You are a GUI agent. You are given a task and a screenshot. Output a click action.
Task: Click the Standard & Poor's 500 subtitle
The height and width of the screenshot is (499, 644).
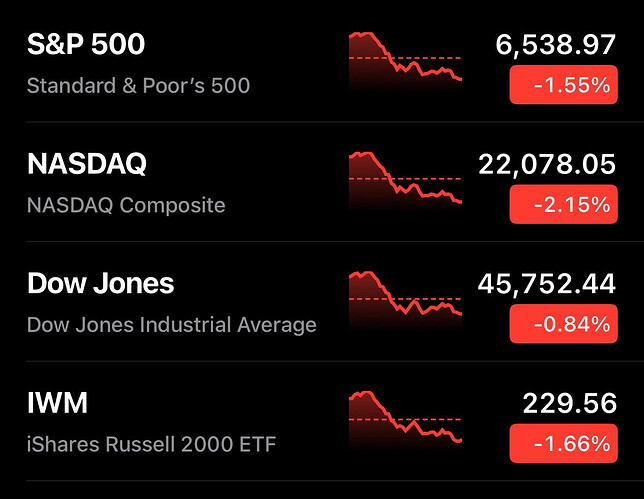[x=138, y=86]
